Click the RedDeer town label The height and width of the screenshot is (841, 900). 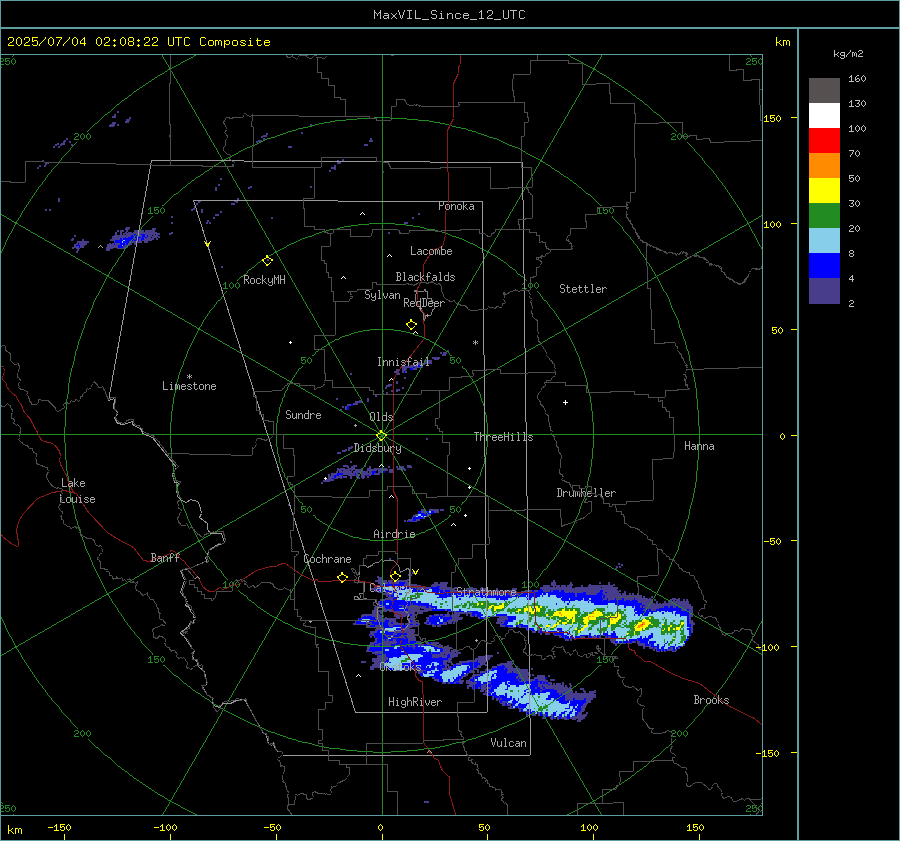click(424, 303)
